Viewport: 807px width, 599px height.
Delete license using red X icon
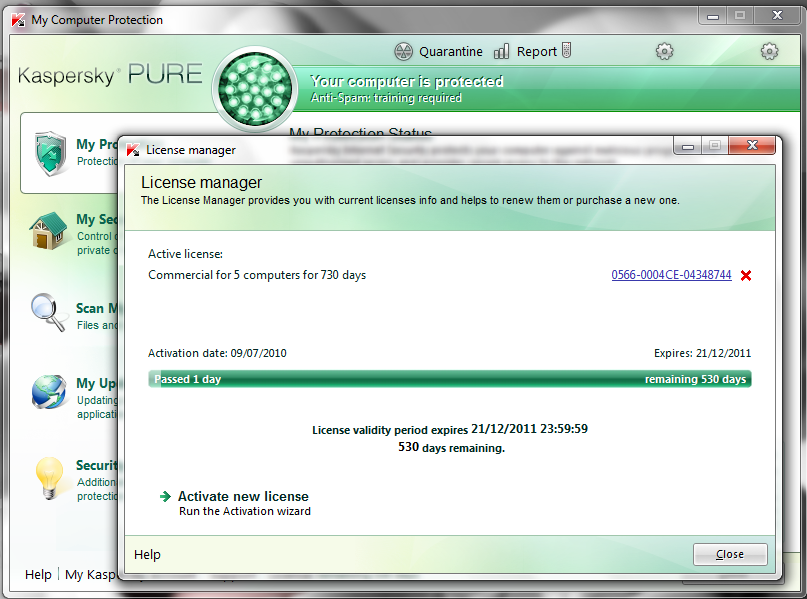[x=746, y=275]
